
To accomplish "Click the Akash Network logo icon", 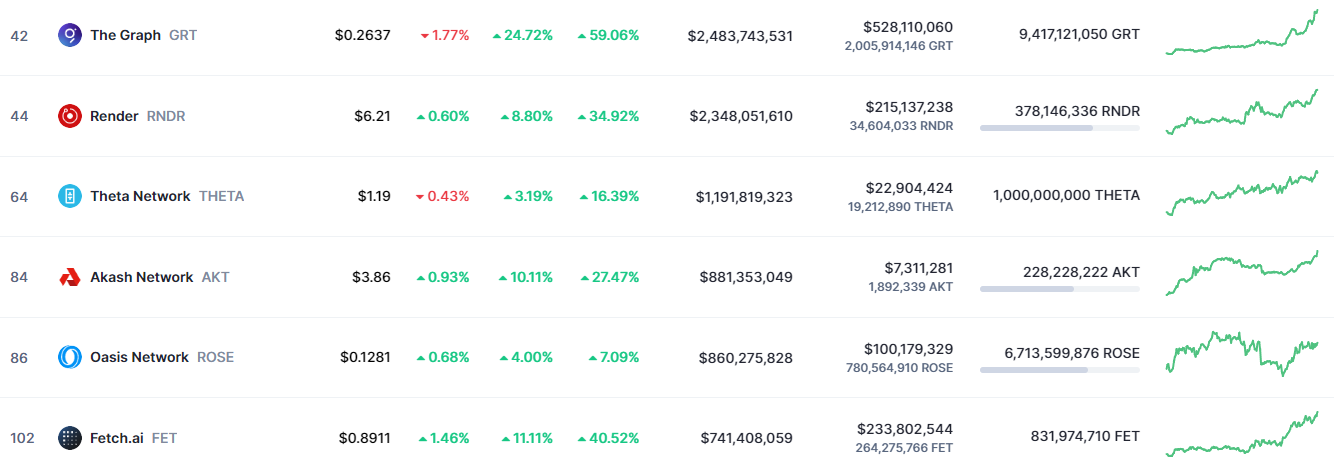I will tap(70, 277).
